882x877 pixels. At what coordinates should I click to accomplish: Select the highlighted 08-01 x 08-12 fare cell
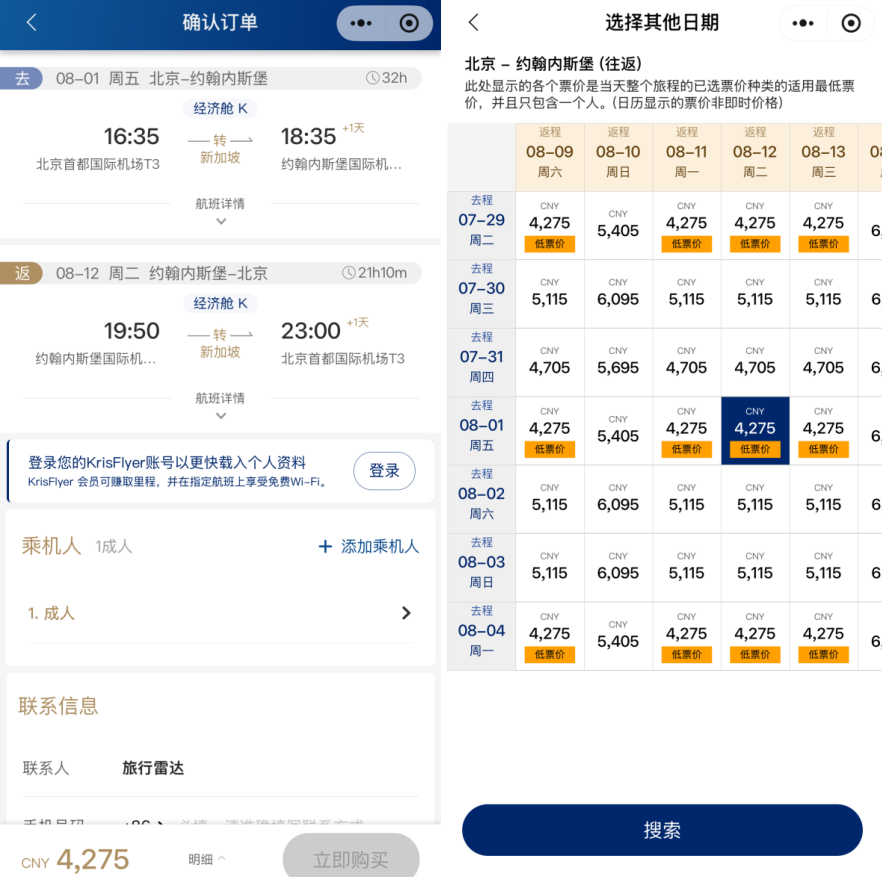[x=754, y=429]
